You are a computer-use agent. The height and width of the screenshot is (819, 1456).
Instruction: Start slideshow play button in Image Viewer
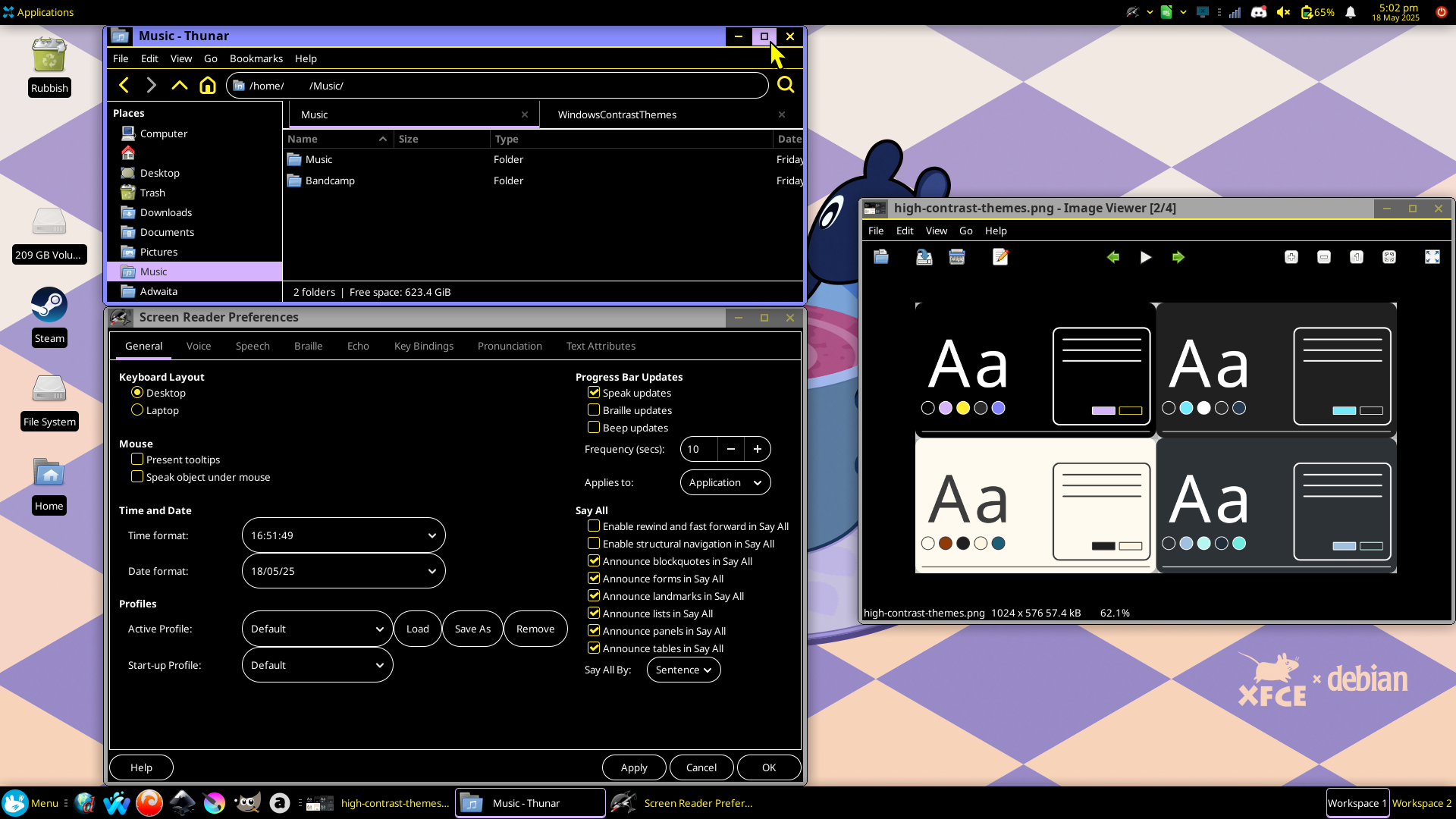click(1146, 257)
